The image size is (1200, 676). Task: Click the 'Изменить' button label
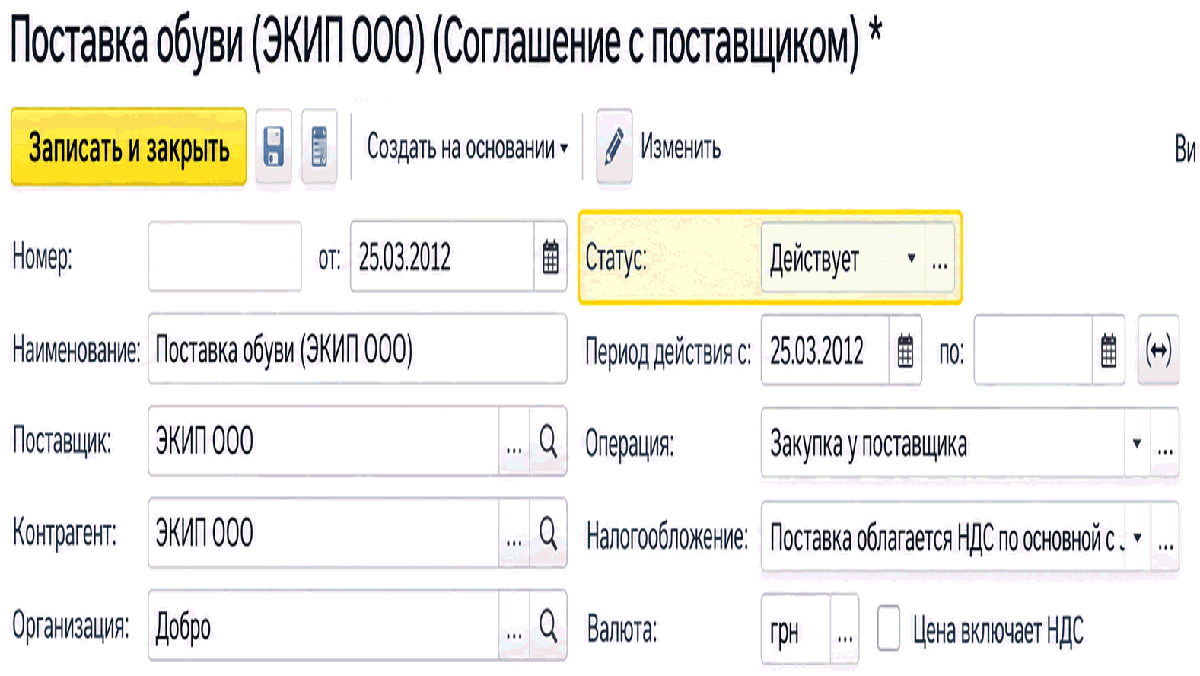[x=681, y=148]
